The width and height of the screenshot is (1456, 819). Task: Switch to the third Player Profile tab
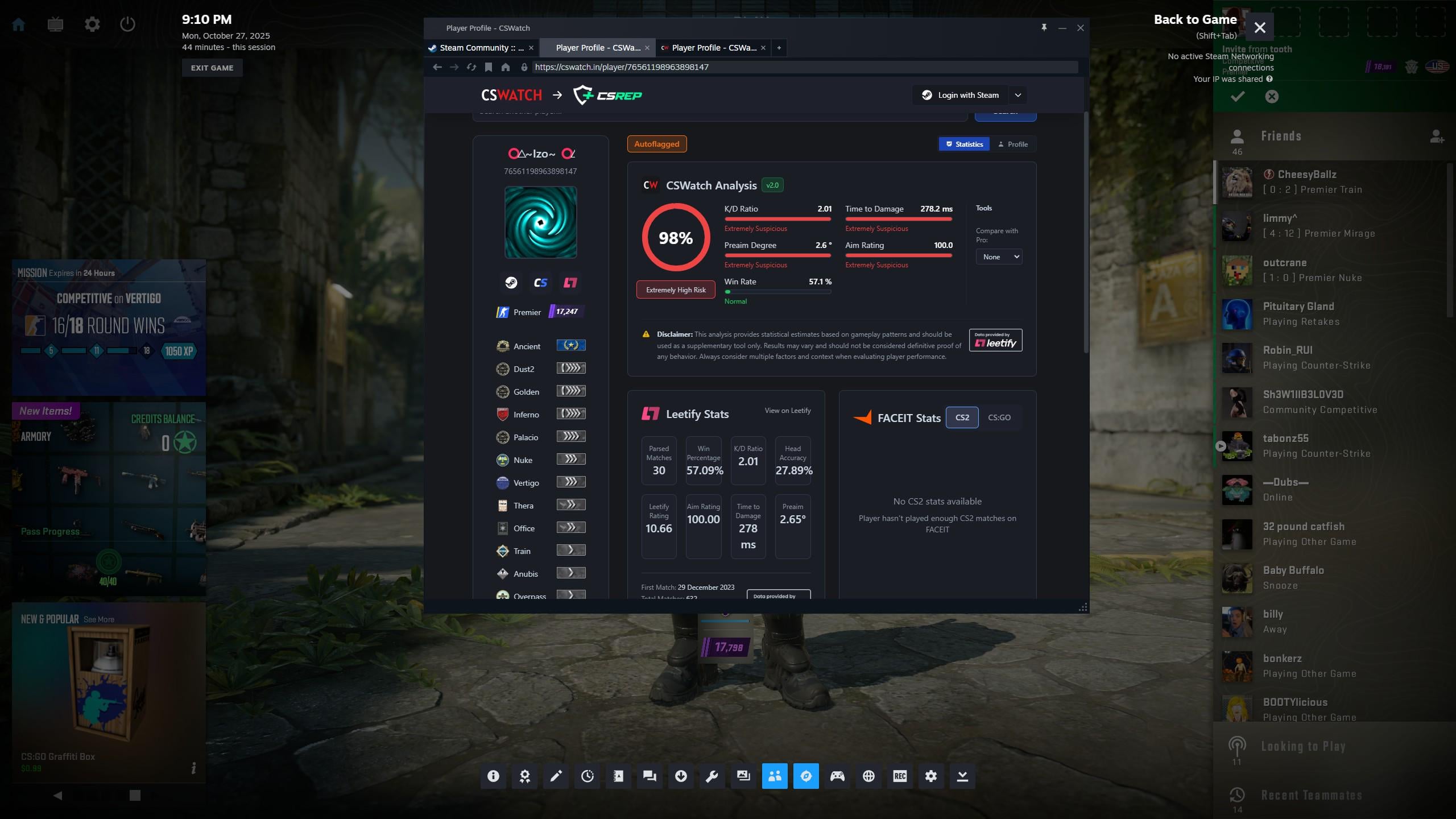click(x=714, y=48)
